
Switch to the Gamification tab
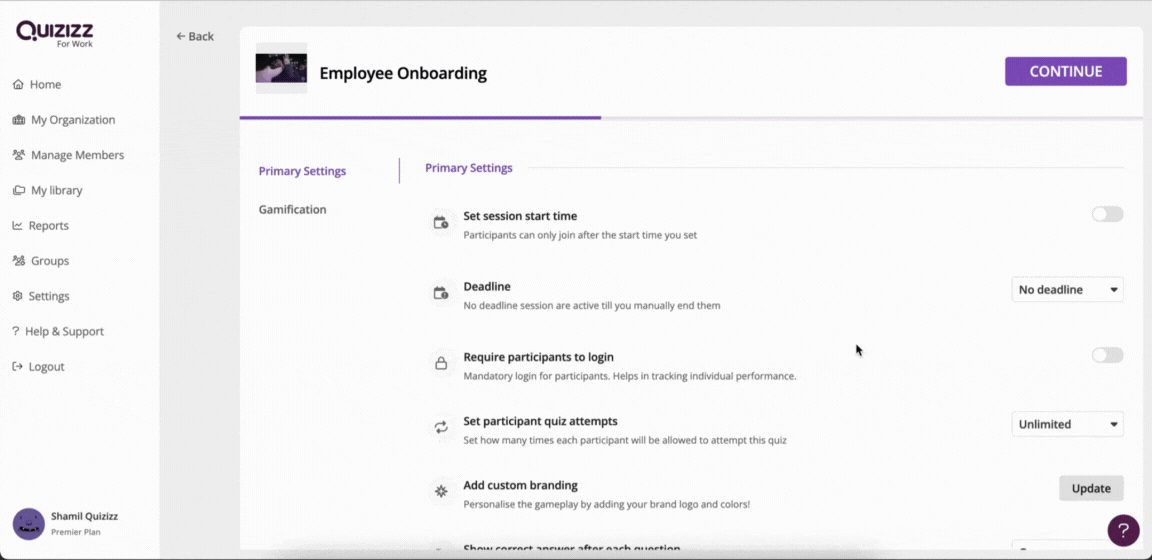pyautogui.click(x=292, y=209)
